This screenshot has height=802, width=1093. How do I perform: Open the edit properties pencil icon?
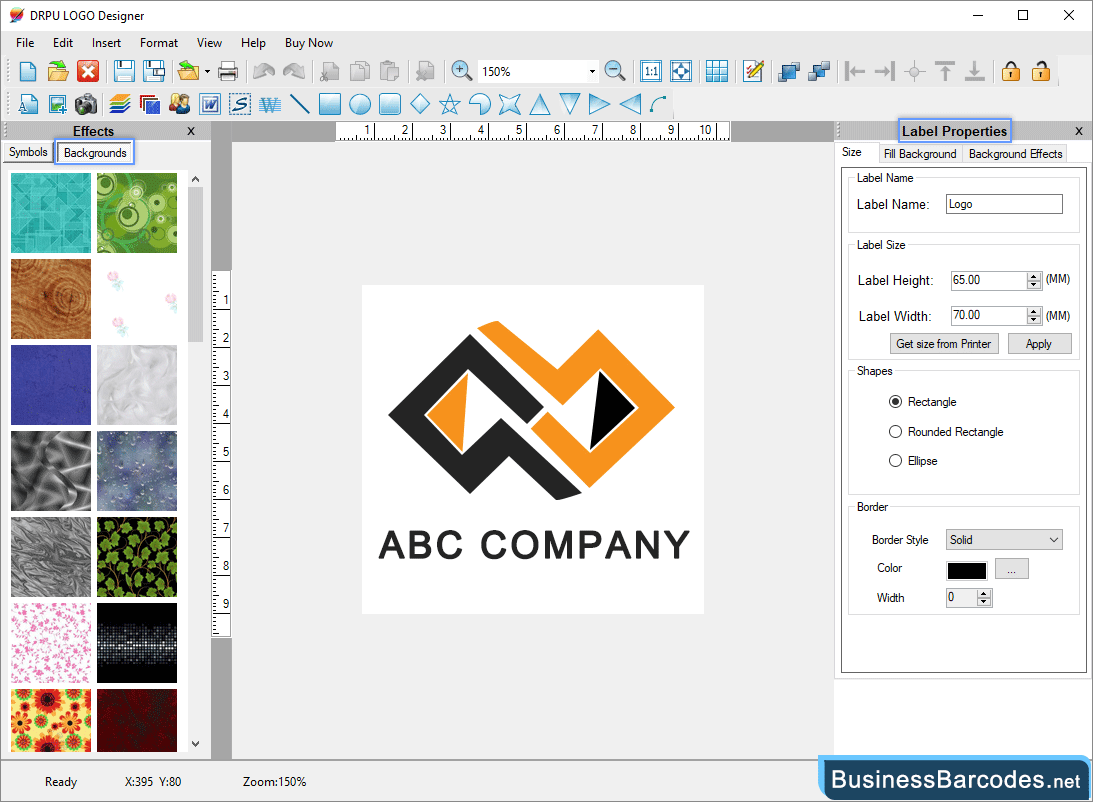(754, 71)
